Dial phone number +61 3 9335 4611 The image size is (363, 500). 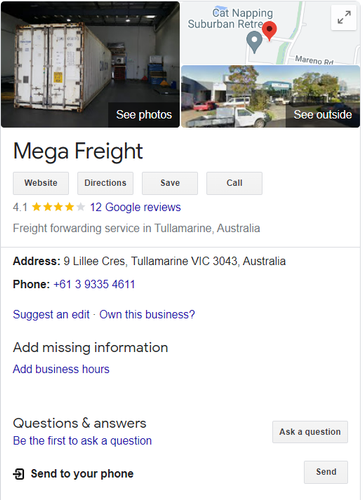(x=94, y=284)
